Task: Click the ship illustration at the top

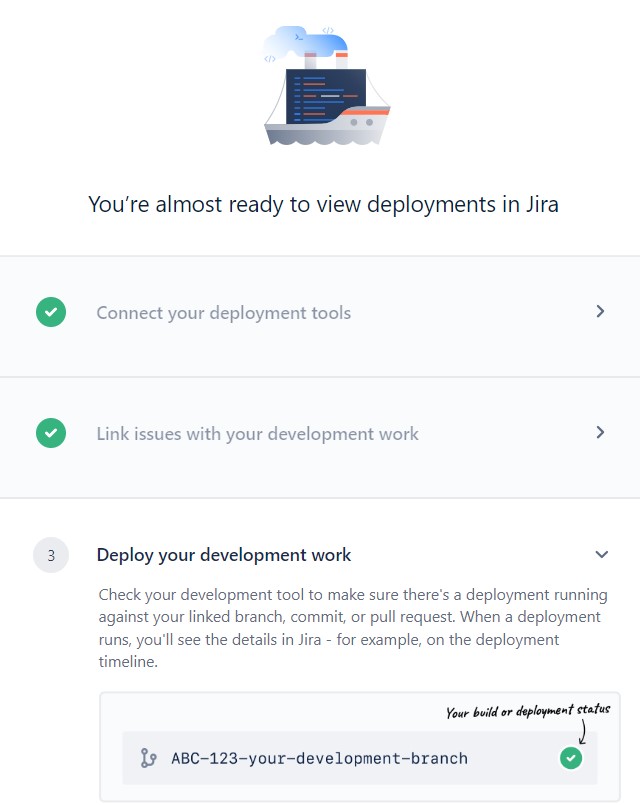Action: (327, 86)
